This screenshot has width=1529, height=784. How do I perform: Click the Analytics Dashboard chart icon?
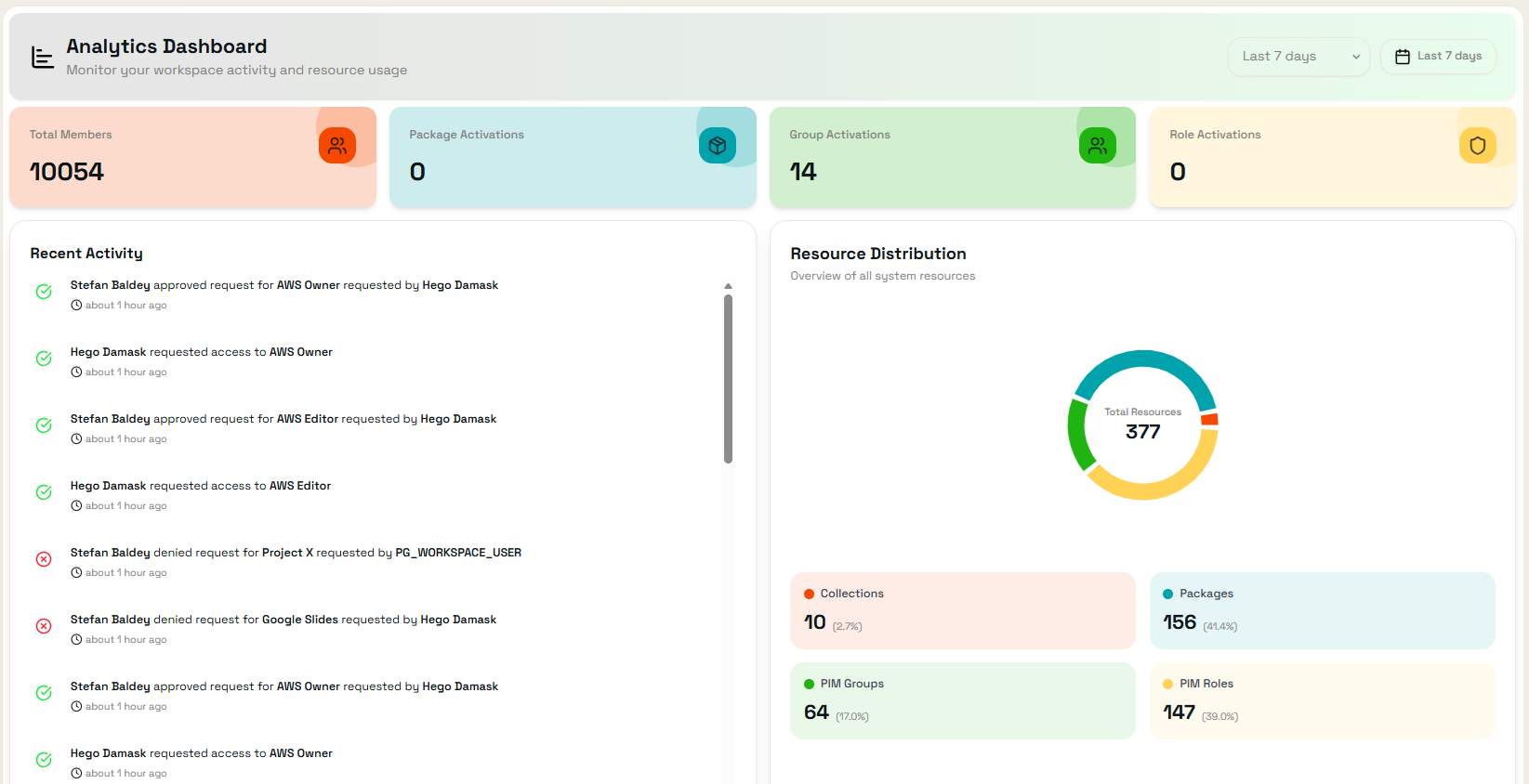coord(43,58)
